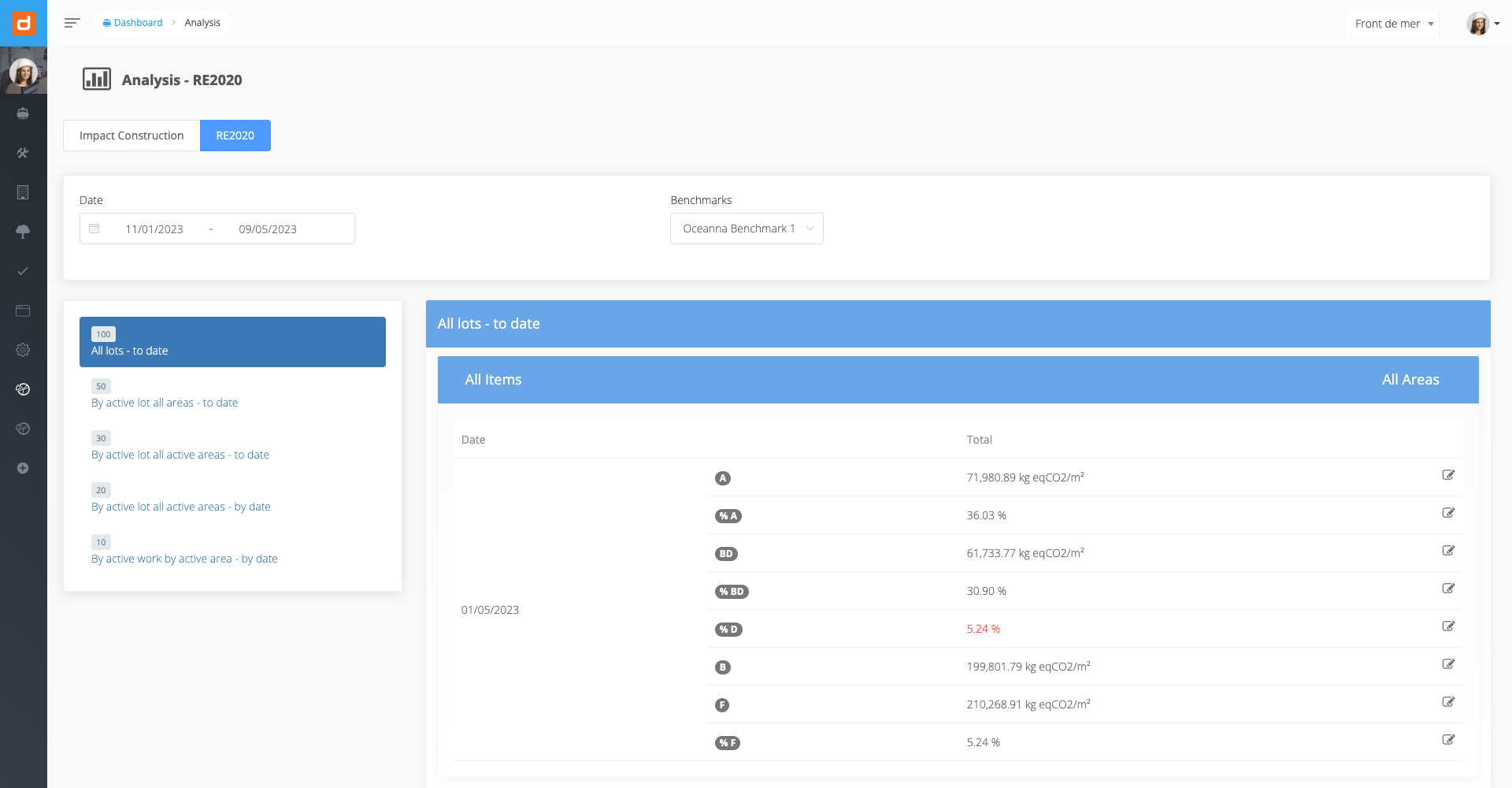Click the % F indicator badge
Image resolution: width=1512 pixels, height=788 pixels.
[728, 743]
